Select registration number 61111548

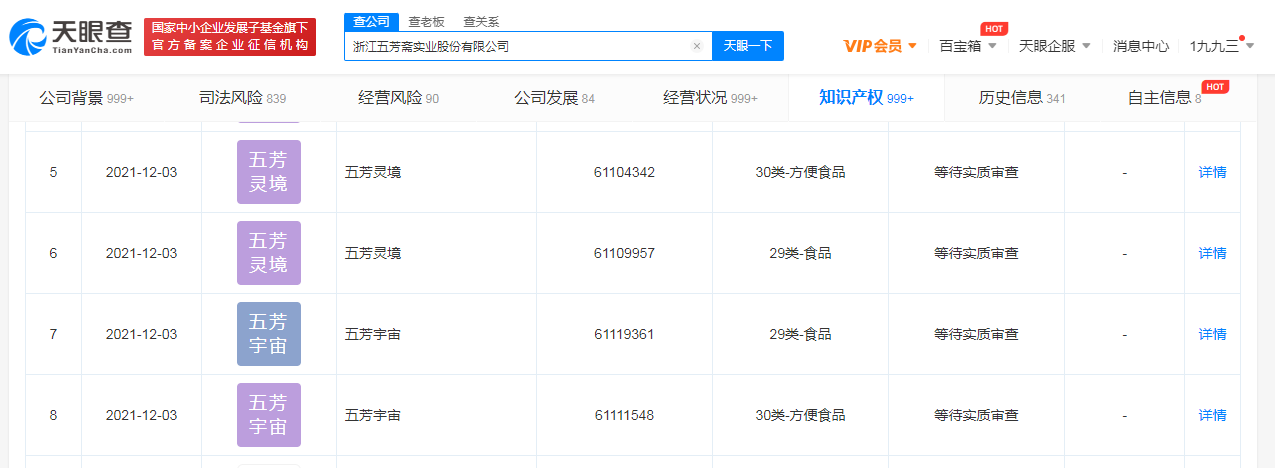pos(624,415)
